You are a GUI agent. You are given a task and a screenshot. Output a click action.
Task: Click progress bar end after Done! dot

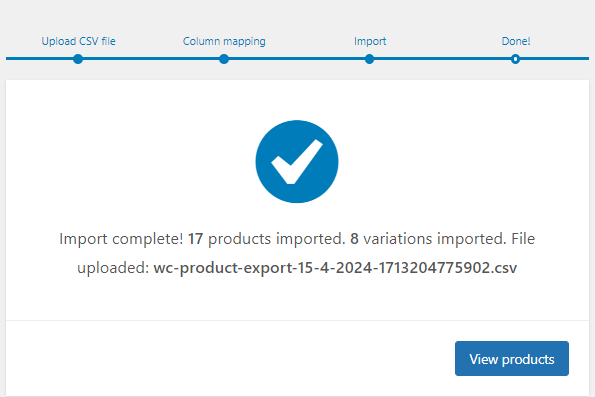click(x=554, y=59)
